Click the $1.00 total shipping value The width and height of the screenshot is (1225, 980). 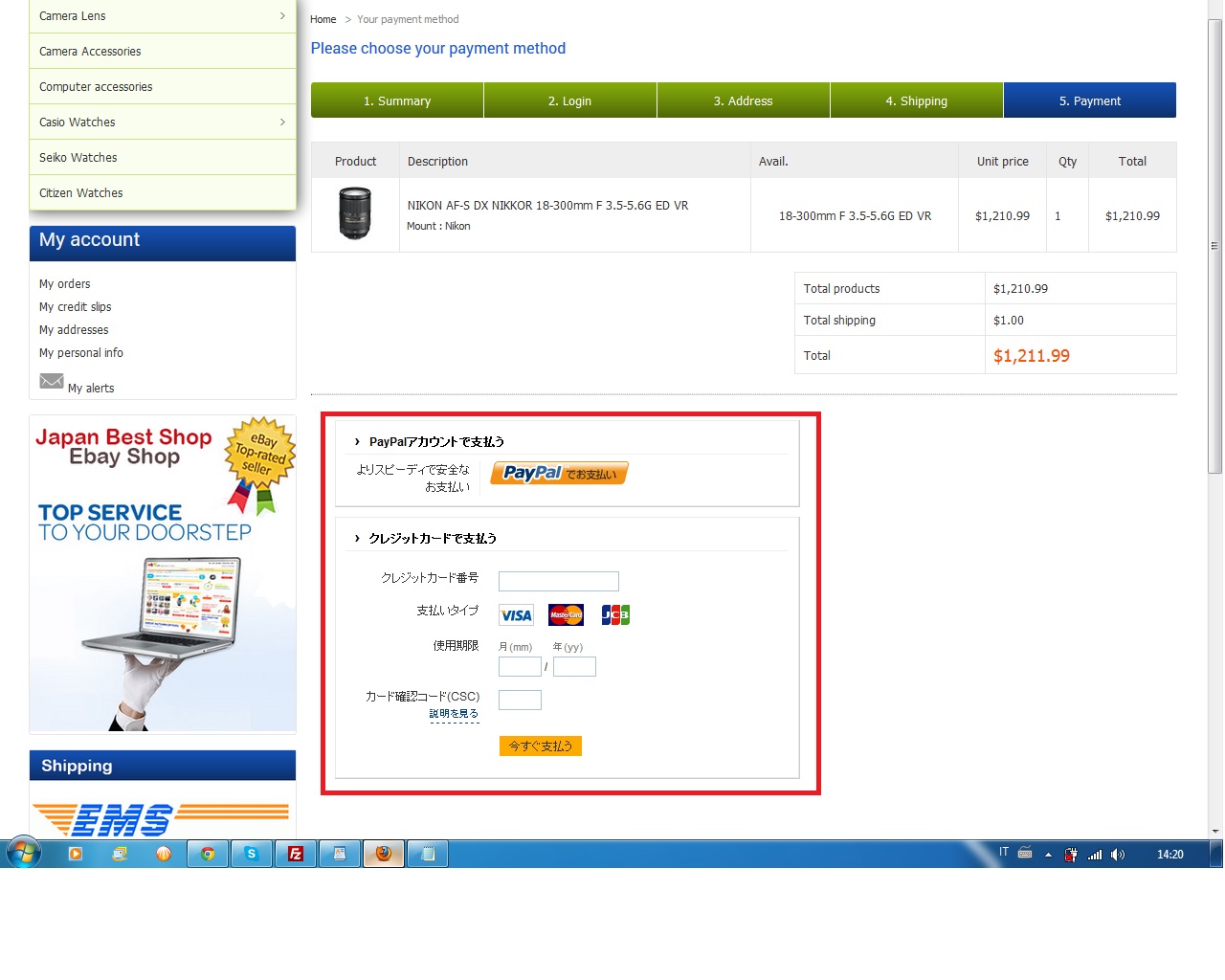pyautogui.click(x=1009, y=321)
